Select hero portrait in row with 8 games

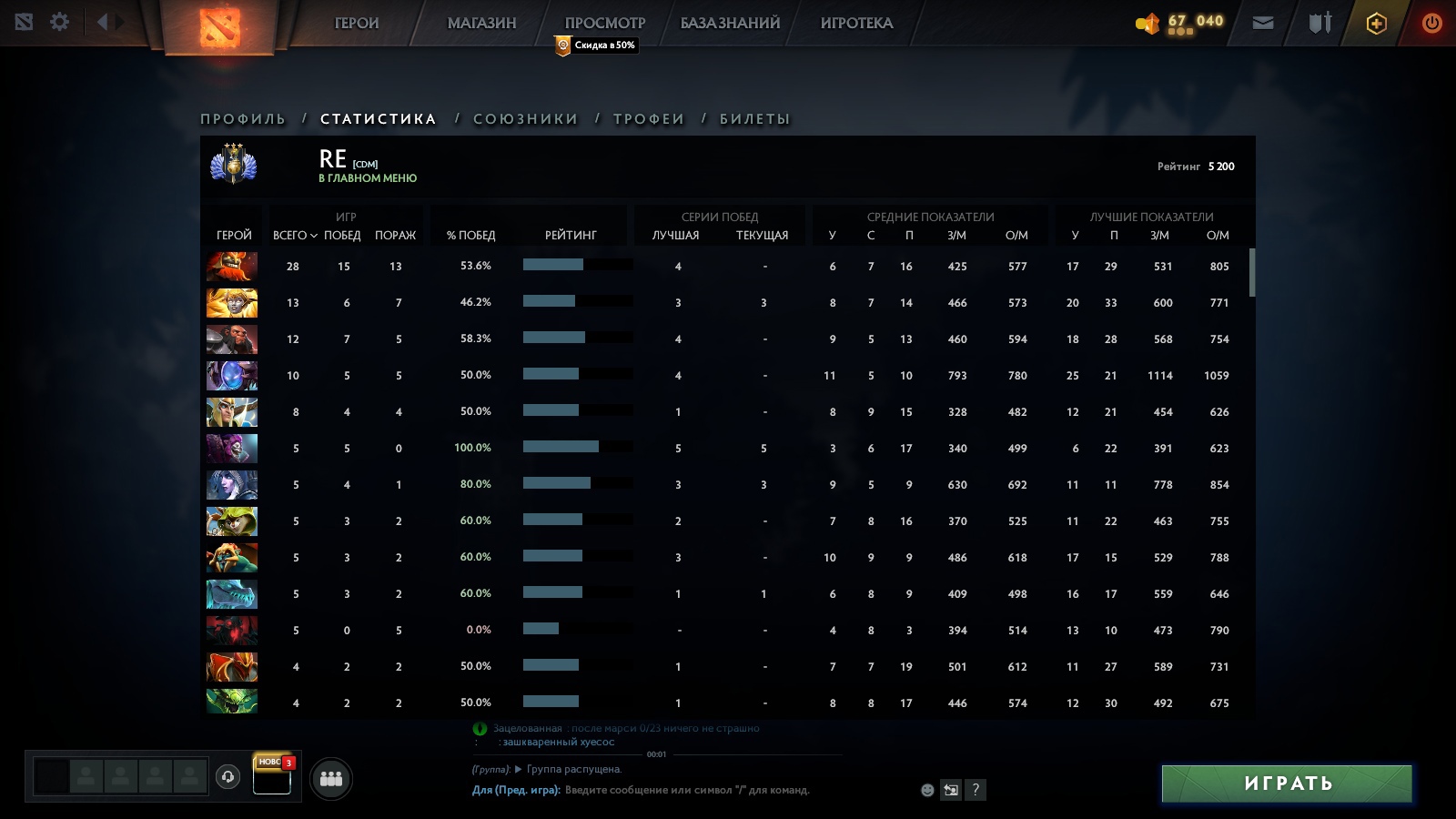tap(232, 412)
